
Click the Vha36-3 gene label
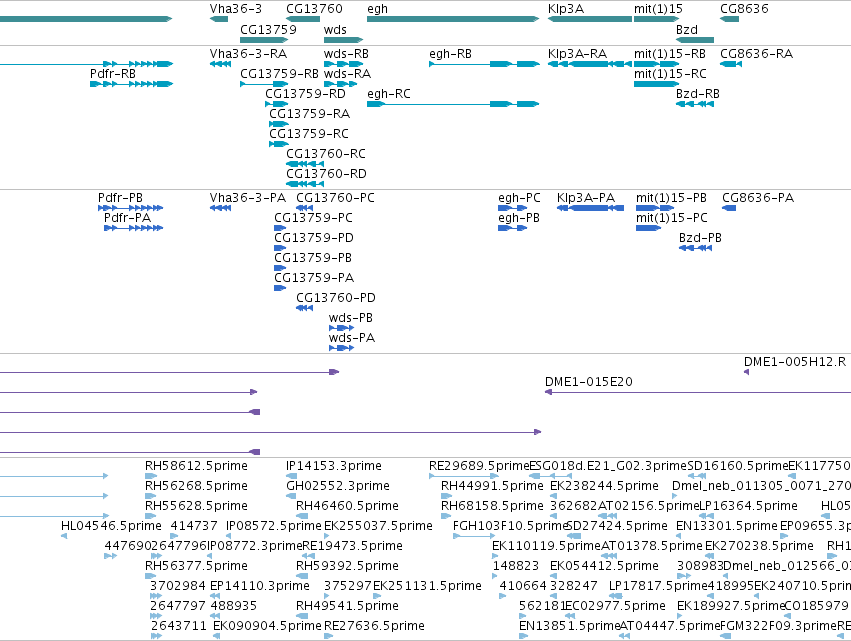click(x=236, y=9)
